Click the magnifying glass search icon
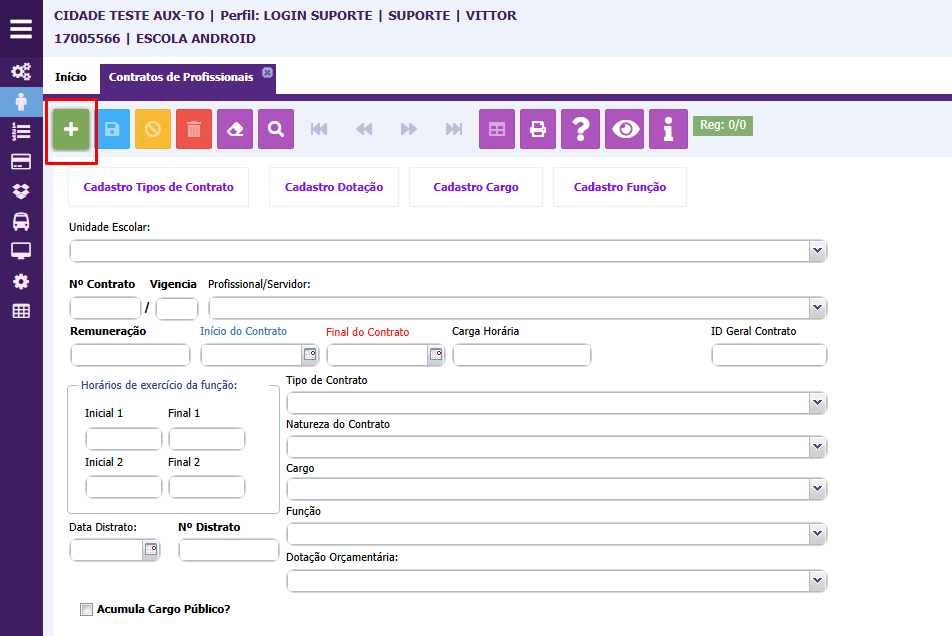The height and width of the screenshot is (636, 952). click(x=276, y=129)
